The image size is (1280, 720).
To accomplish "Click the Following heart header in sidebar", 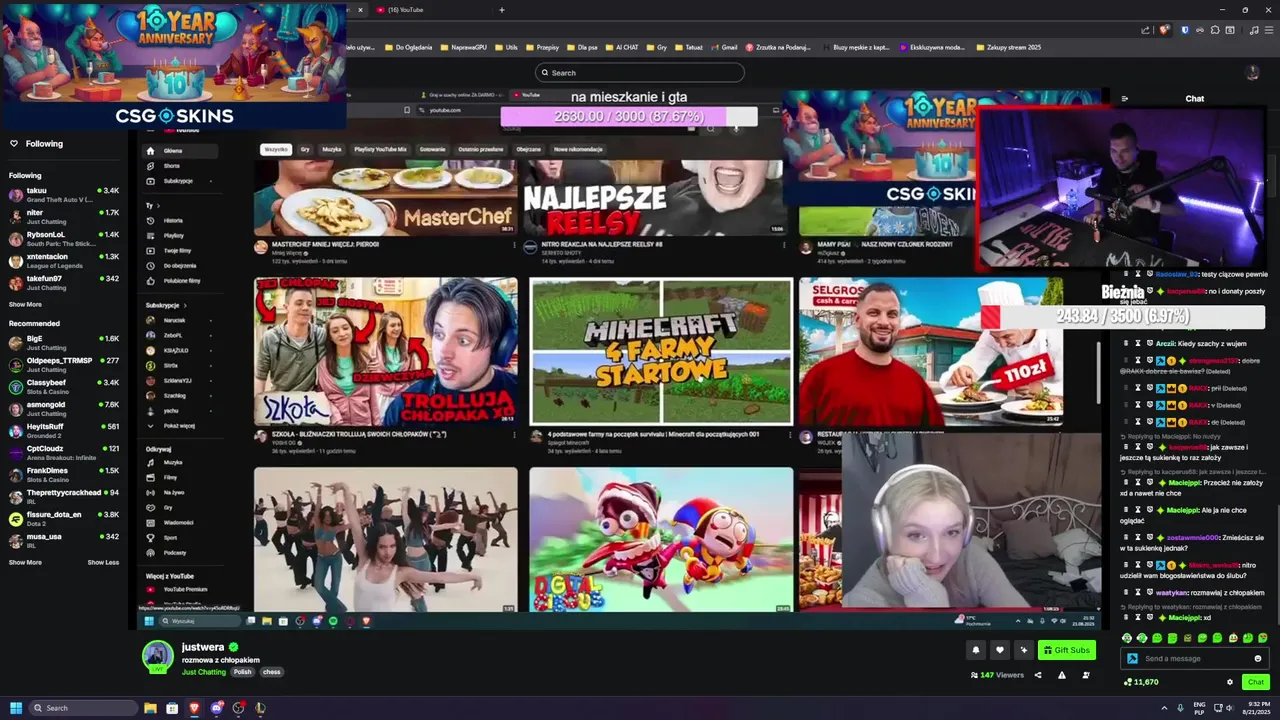I will (36, 144).
